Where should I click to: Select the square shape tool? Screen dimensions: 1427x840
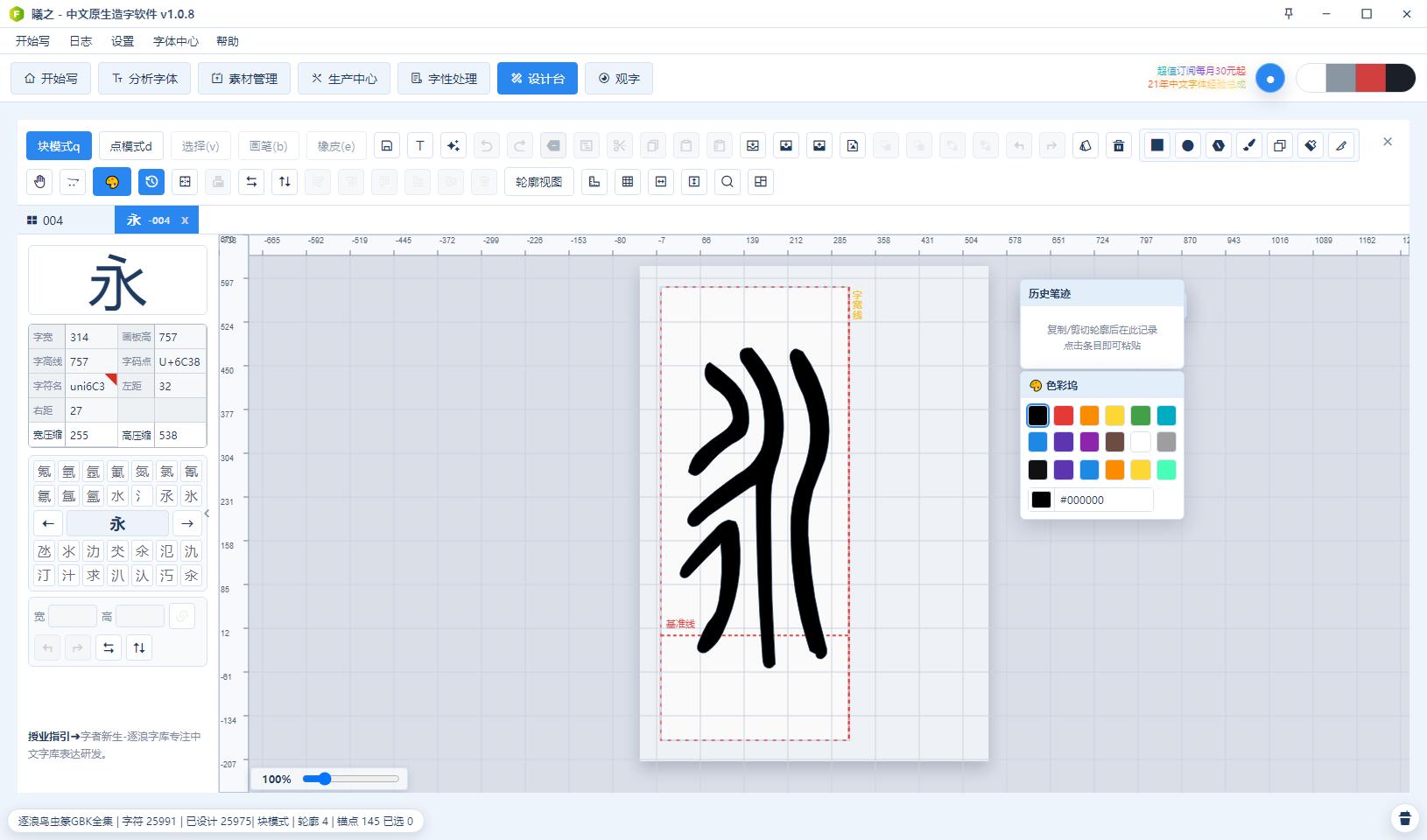point(1157,145)
